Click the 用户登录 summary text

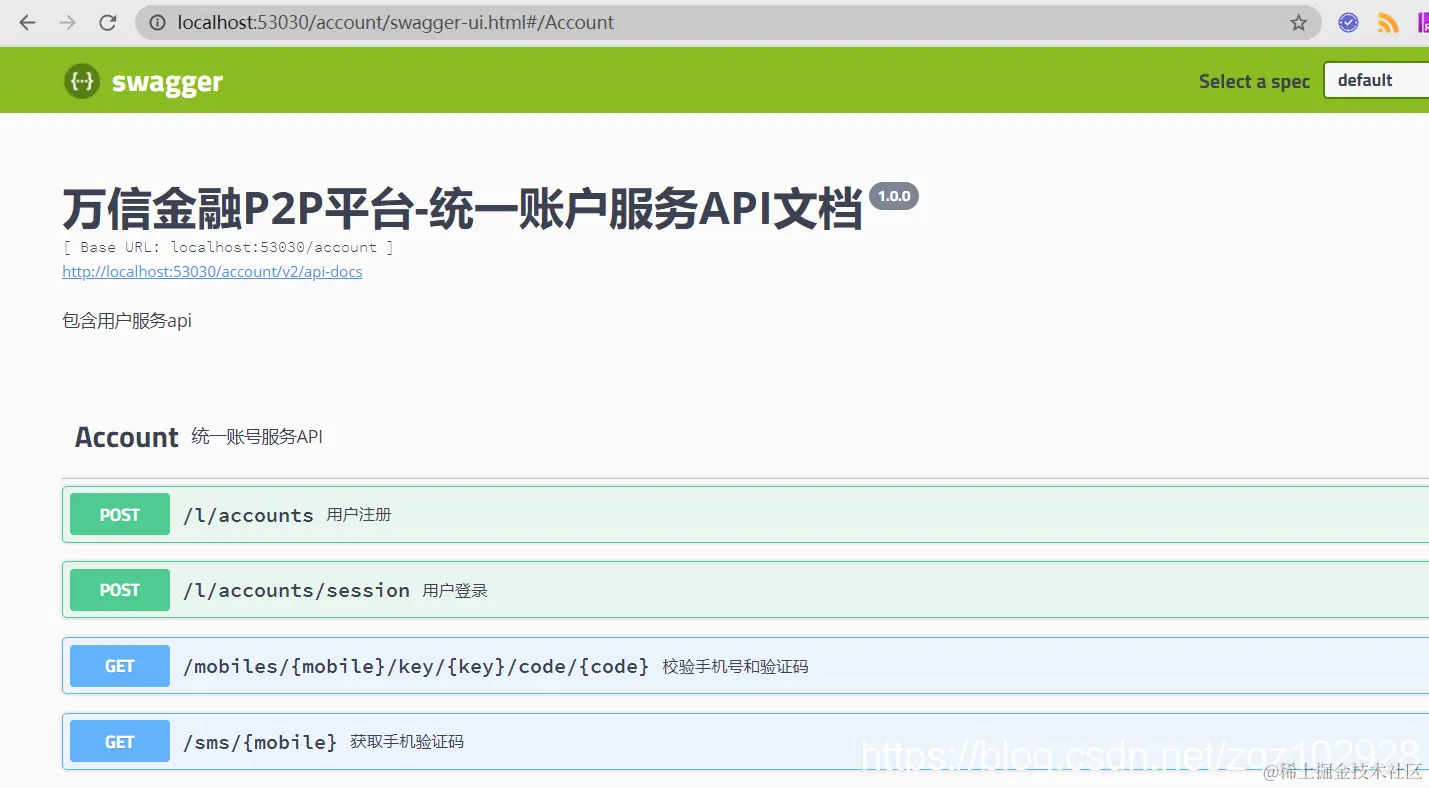455,591
